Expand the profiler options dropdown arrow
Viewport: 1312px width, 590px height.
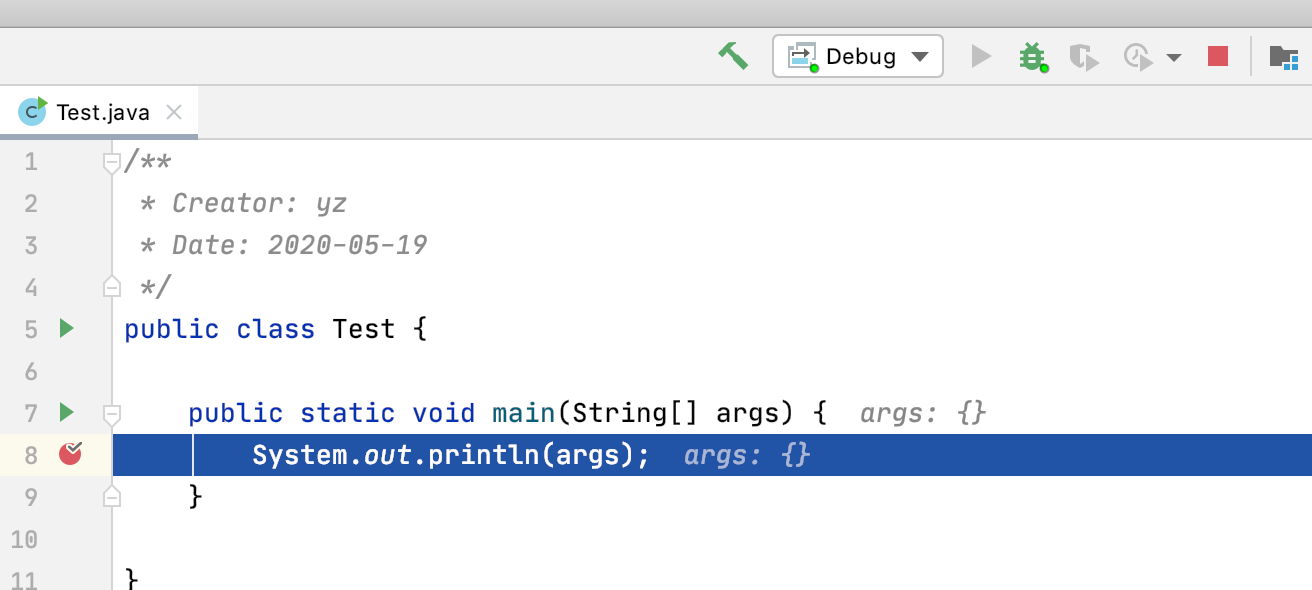coord(1174,57)
